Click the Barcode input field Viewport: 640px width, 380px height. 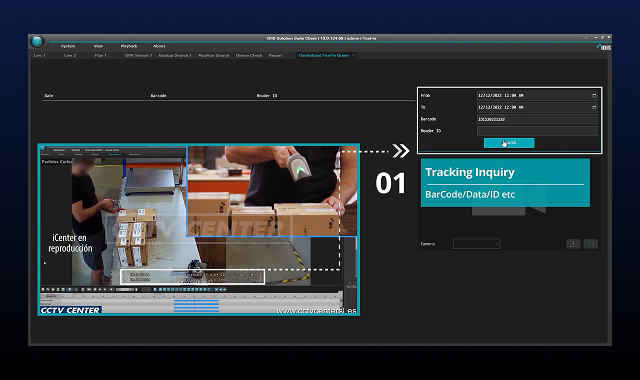click(x=537, y=119)
